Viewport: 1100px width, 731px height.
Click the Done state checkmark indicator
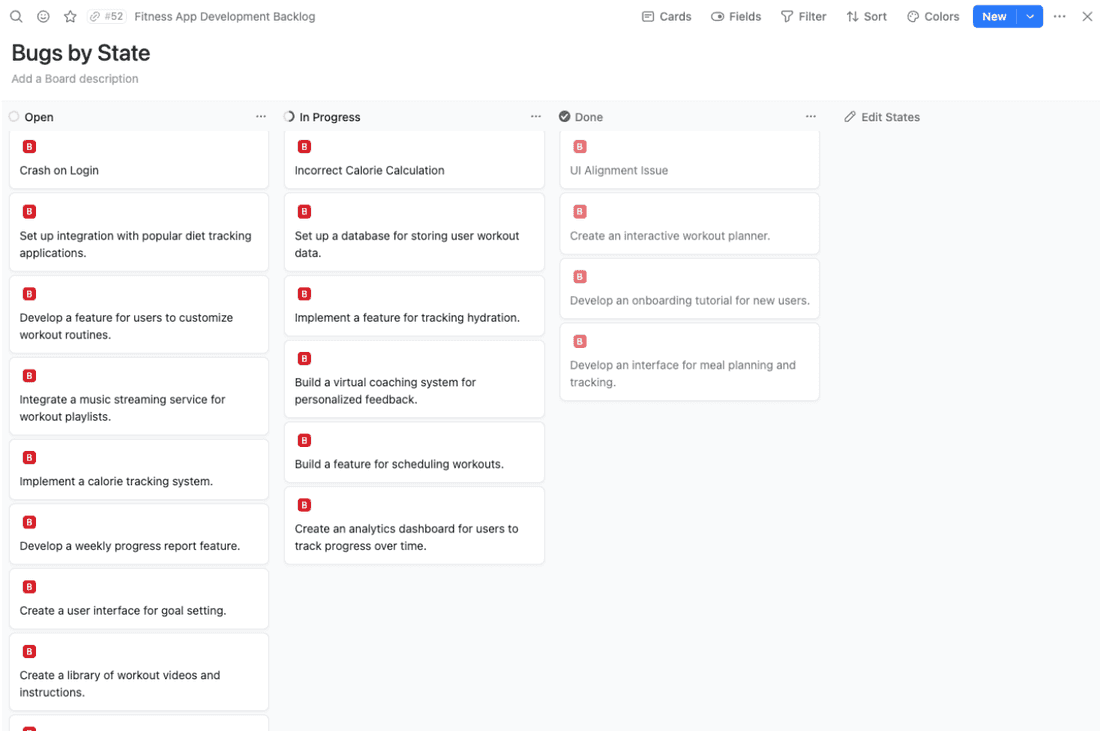[x=565, y=117]
